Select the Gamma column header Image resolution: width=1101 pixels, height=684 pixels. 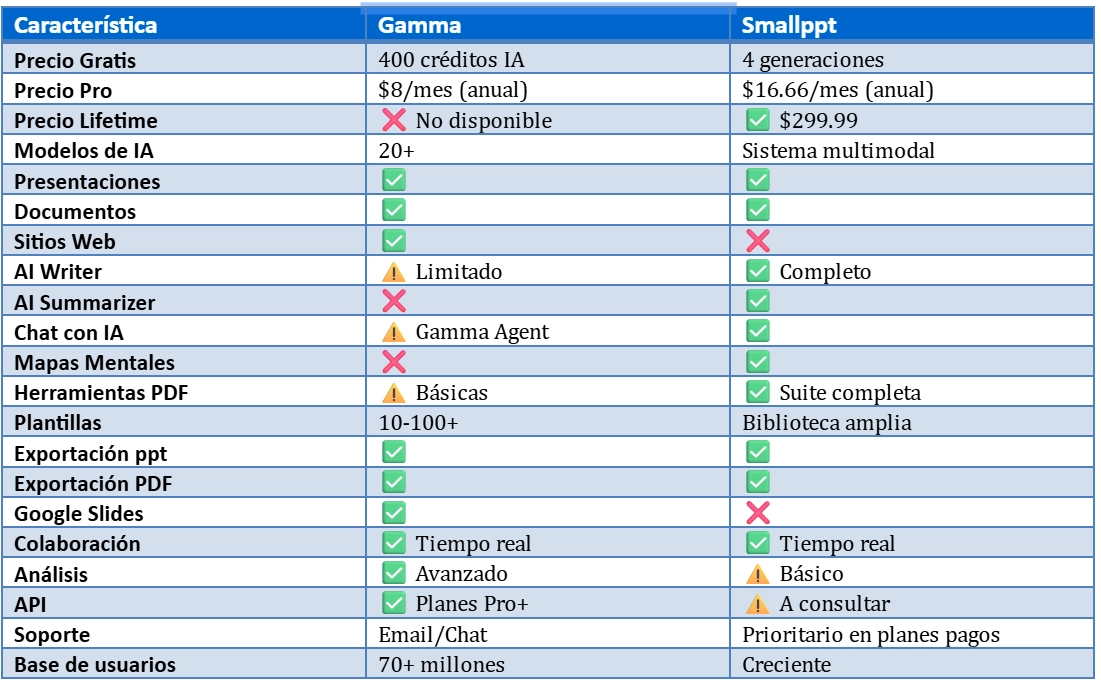[x=548, y=25]
